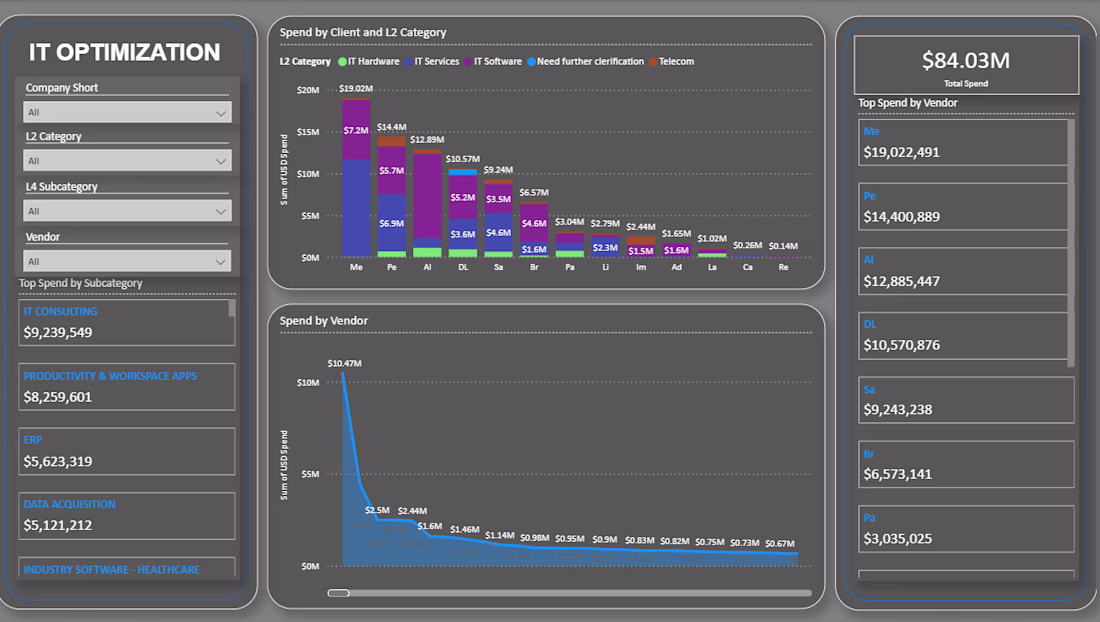
Task: Click the Top Spend by Subcategory heading
Action: coord(81,283)
